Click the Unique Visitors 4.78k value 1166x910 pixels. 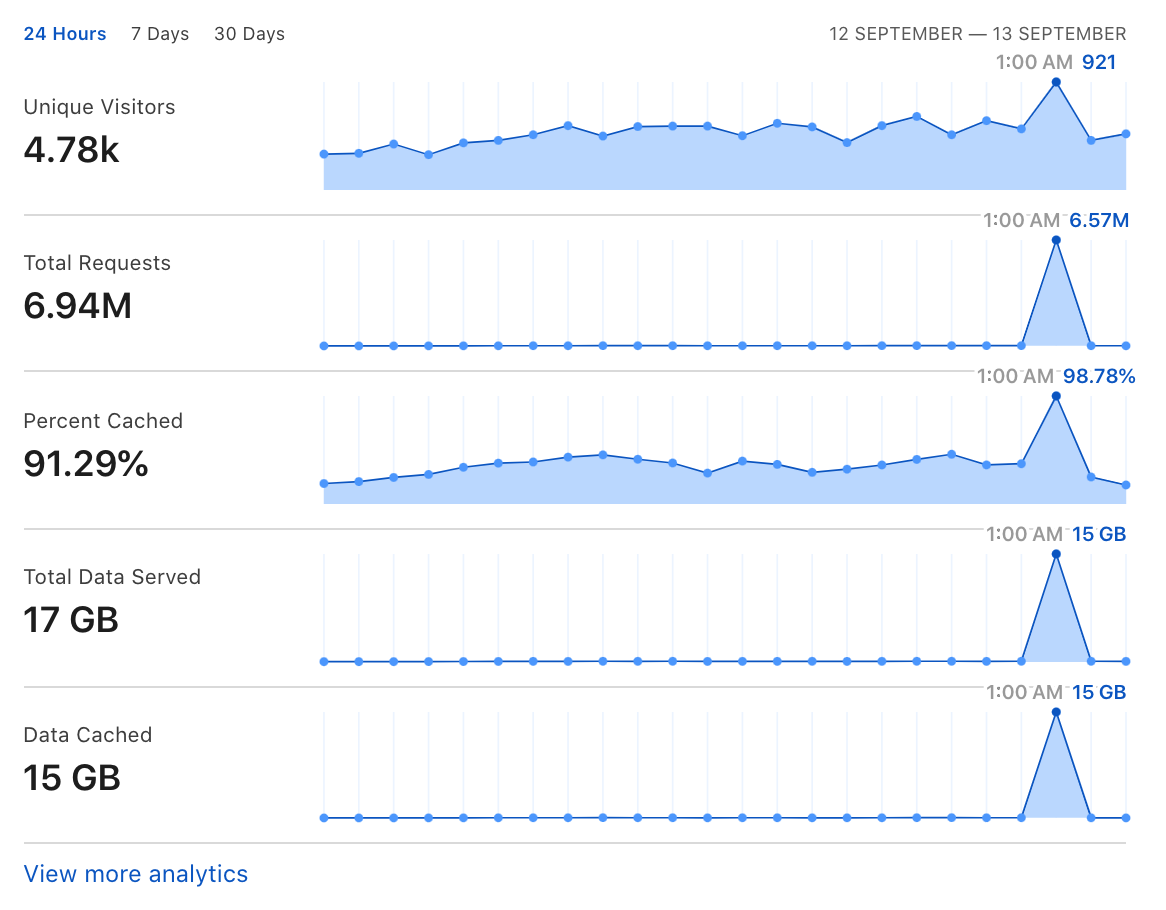pos(71,150)
